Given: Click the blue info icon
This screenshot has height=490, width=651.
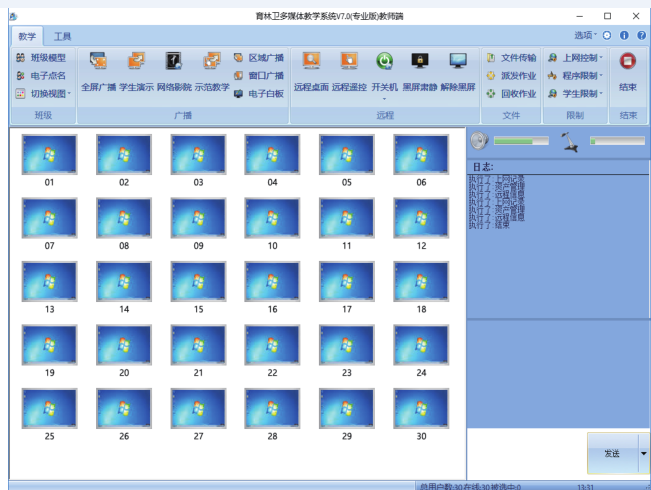Looking at the screenshot, I should 624,36.
